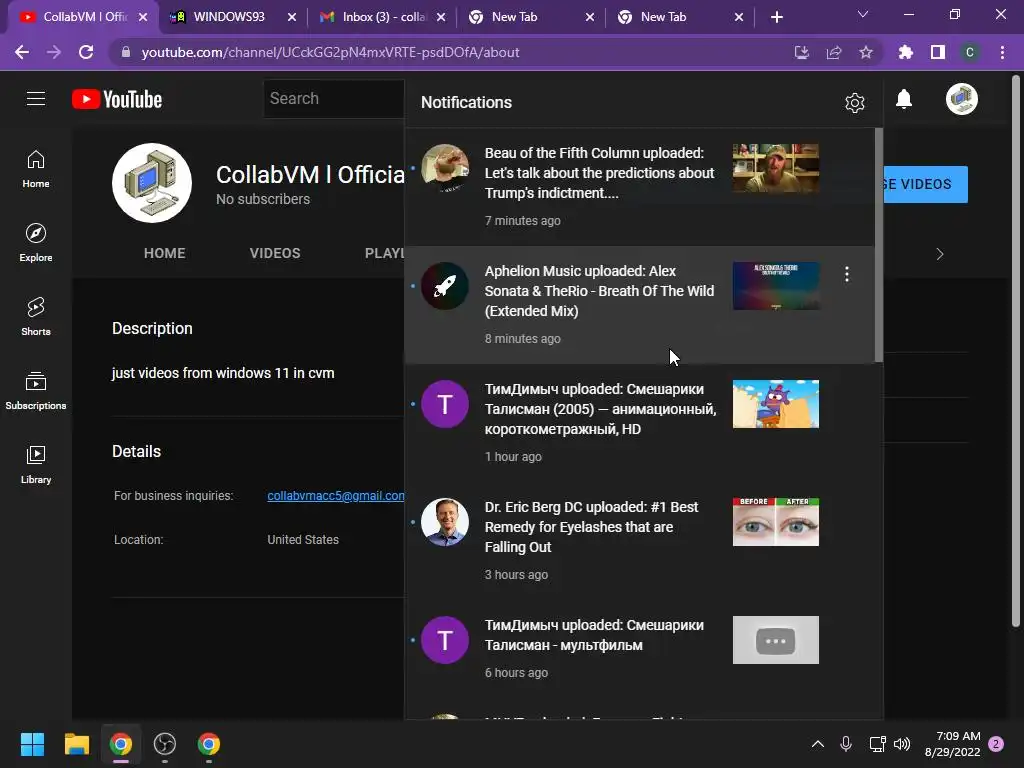Go to the YouTube logo home link

point(117,99)
